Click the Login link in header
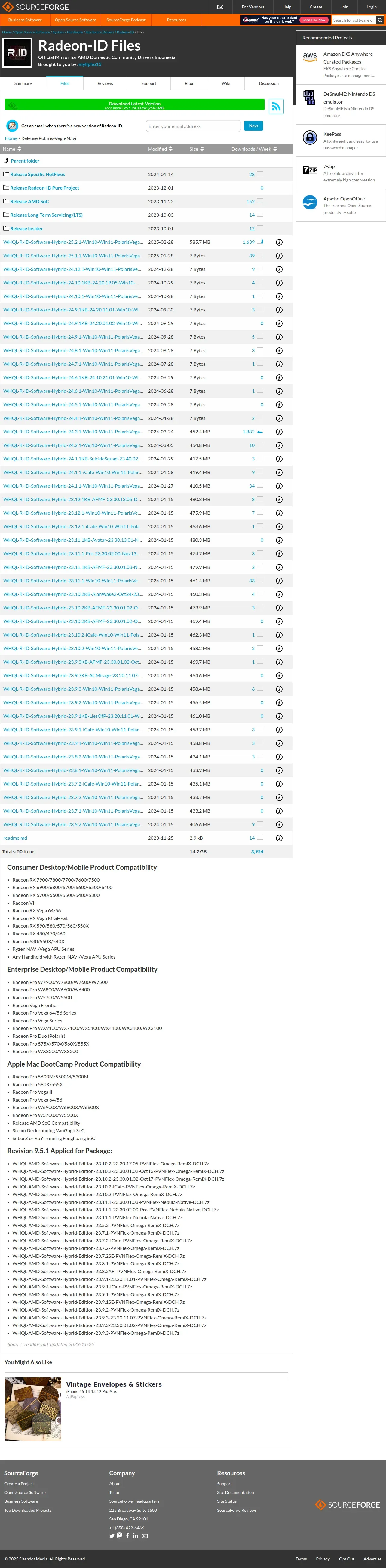Image resolution: width=386 pixels, height=1568 pixels. (x=371, y=7)
